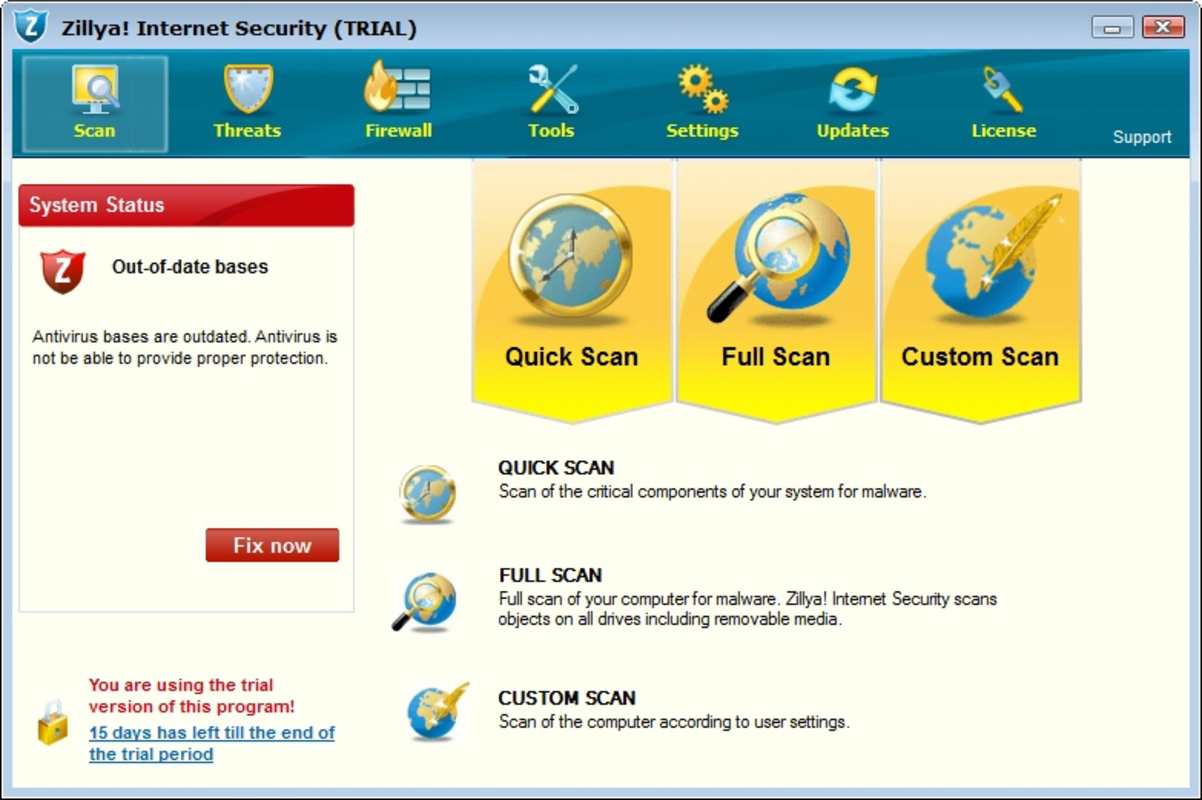Click the magnifier globe on the Full Scan banner

click(779, 257)
